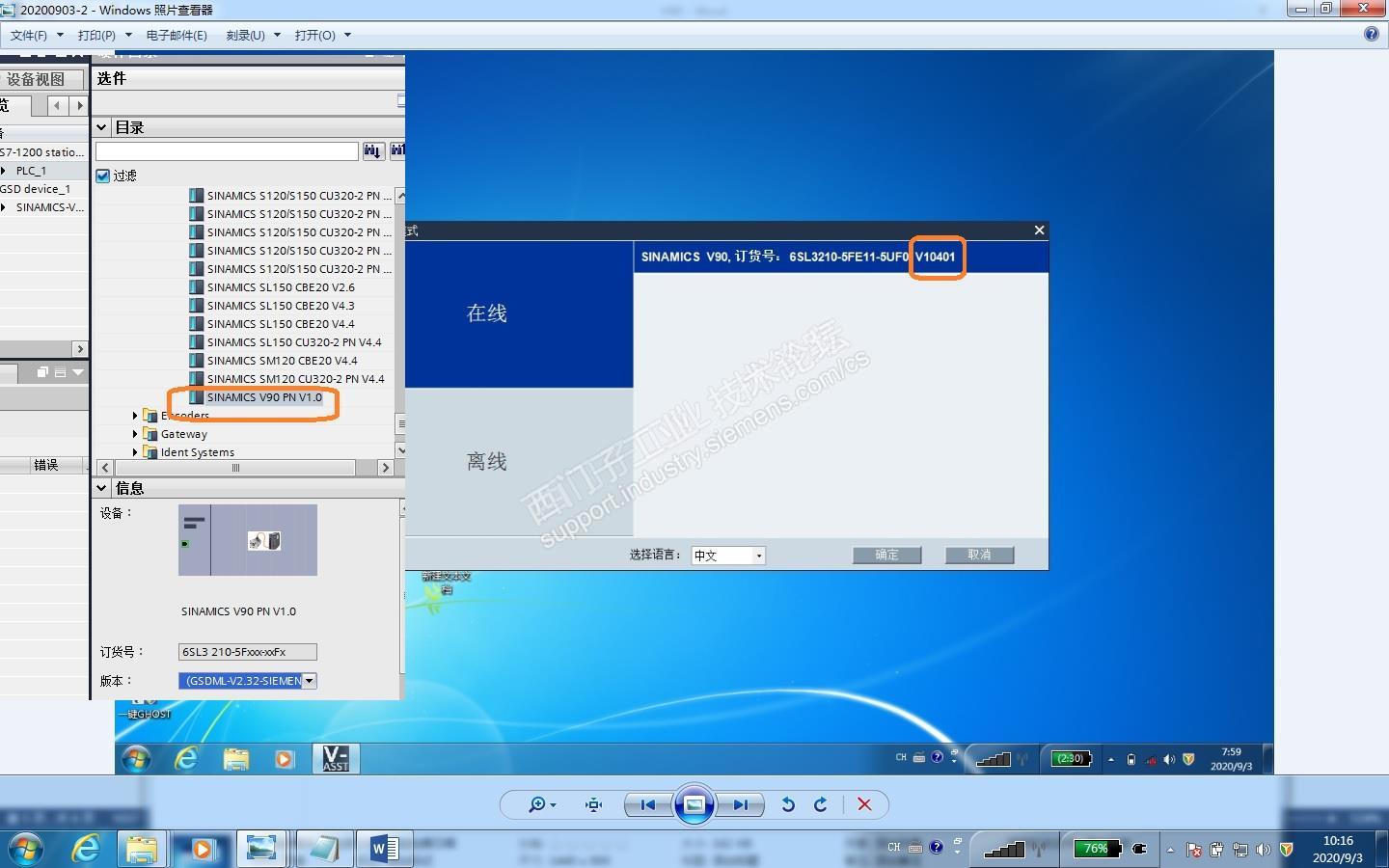The width and height of the screenshot is (1389, 868).
Task: Rotate the picture clockwise
Action: (821, 804)
